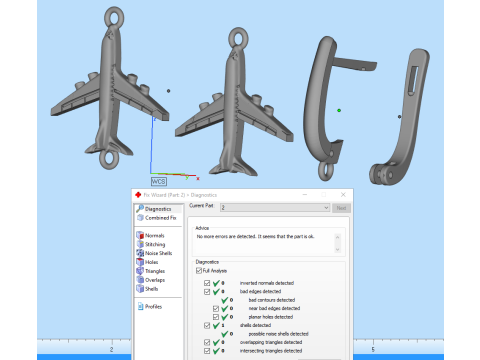Toggle near bad edges detected checkbox
The height and width of the screenshot is (360, 480).
point(216,308)
